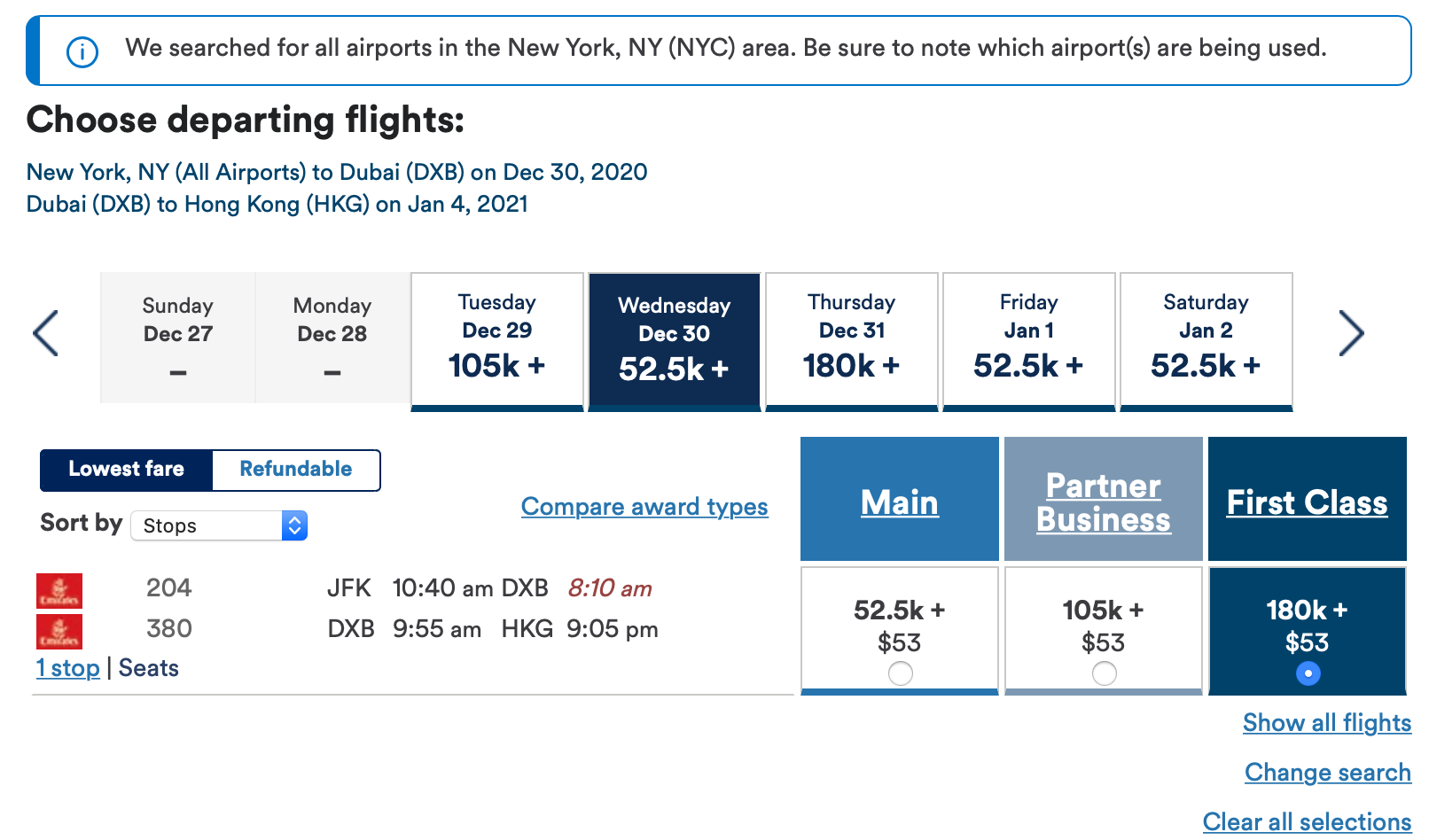Select the First Class fare radio button
Screen dimensions: 1429x840
point(1308,673)
